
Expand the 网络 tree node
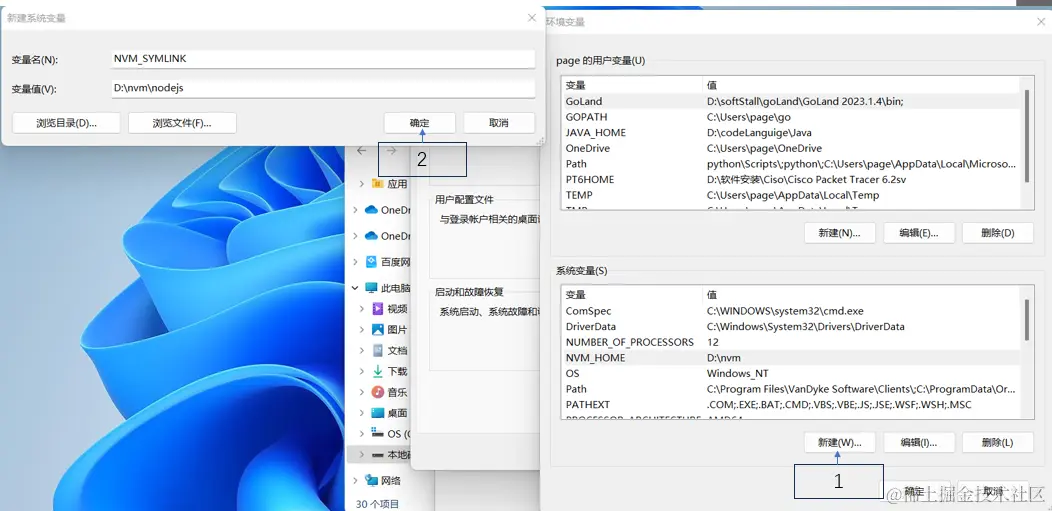pyautogui.click(x=356, y=480)
